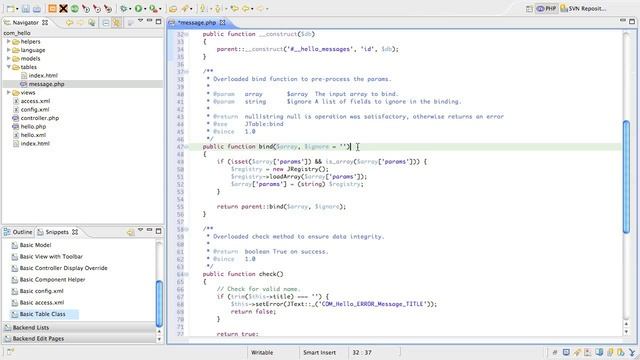
Task: Click the Save All toolbar icon
Action: [37, 9]
